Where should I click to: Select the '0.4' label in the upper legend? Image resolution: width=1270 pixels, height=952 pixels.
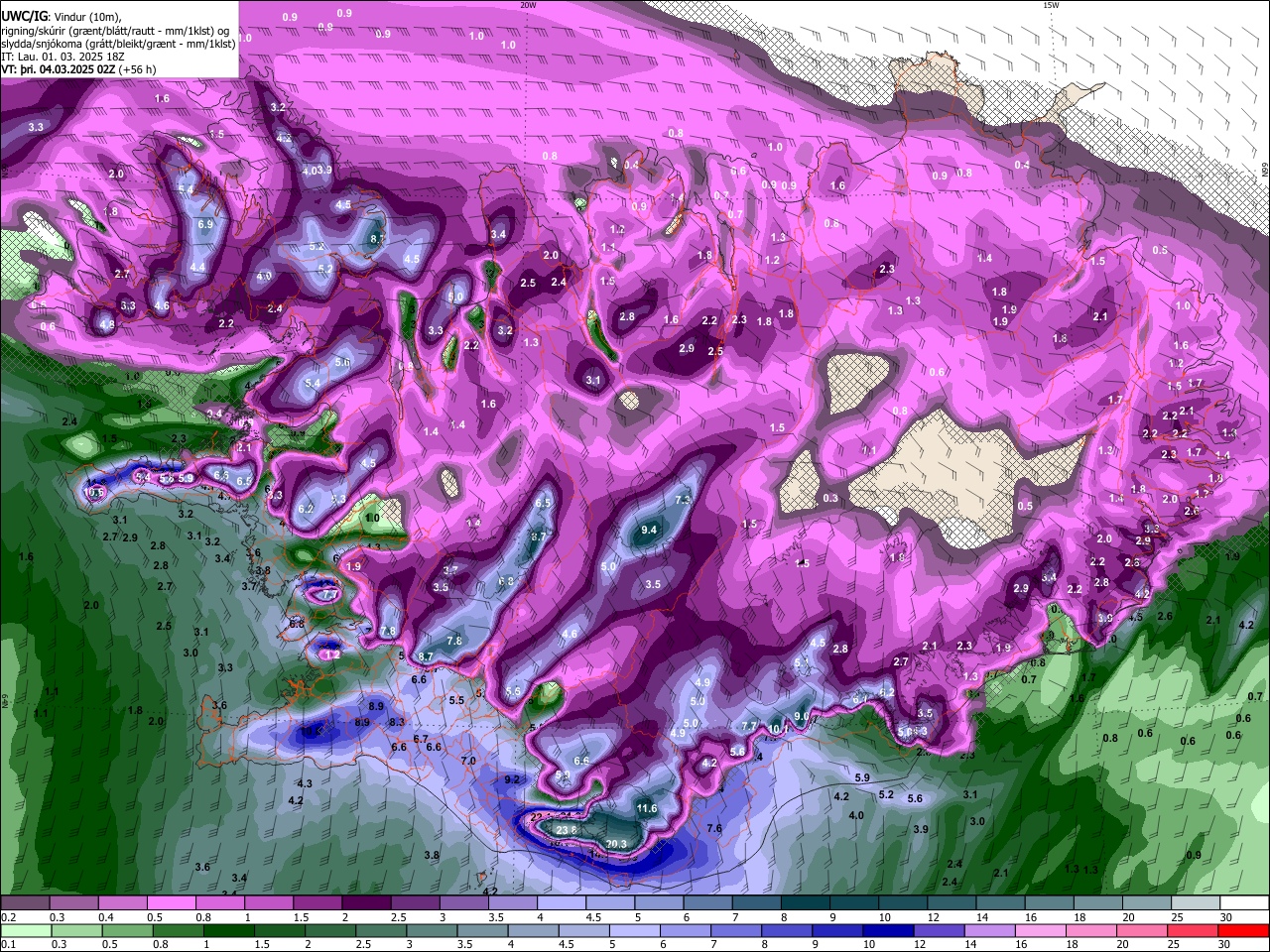click(106, 917)
